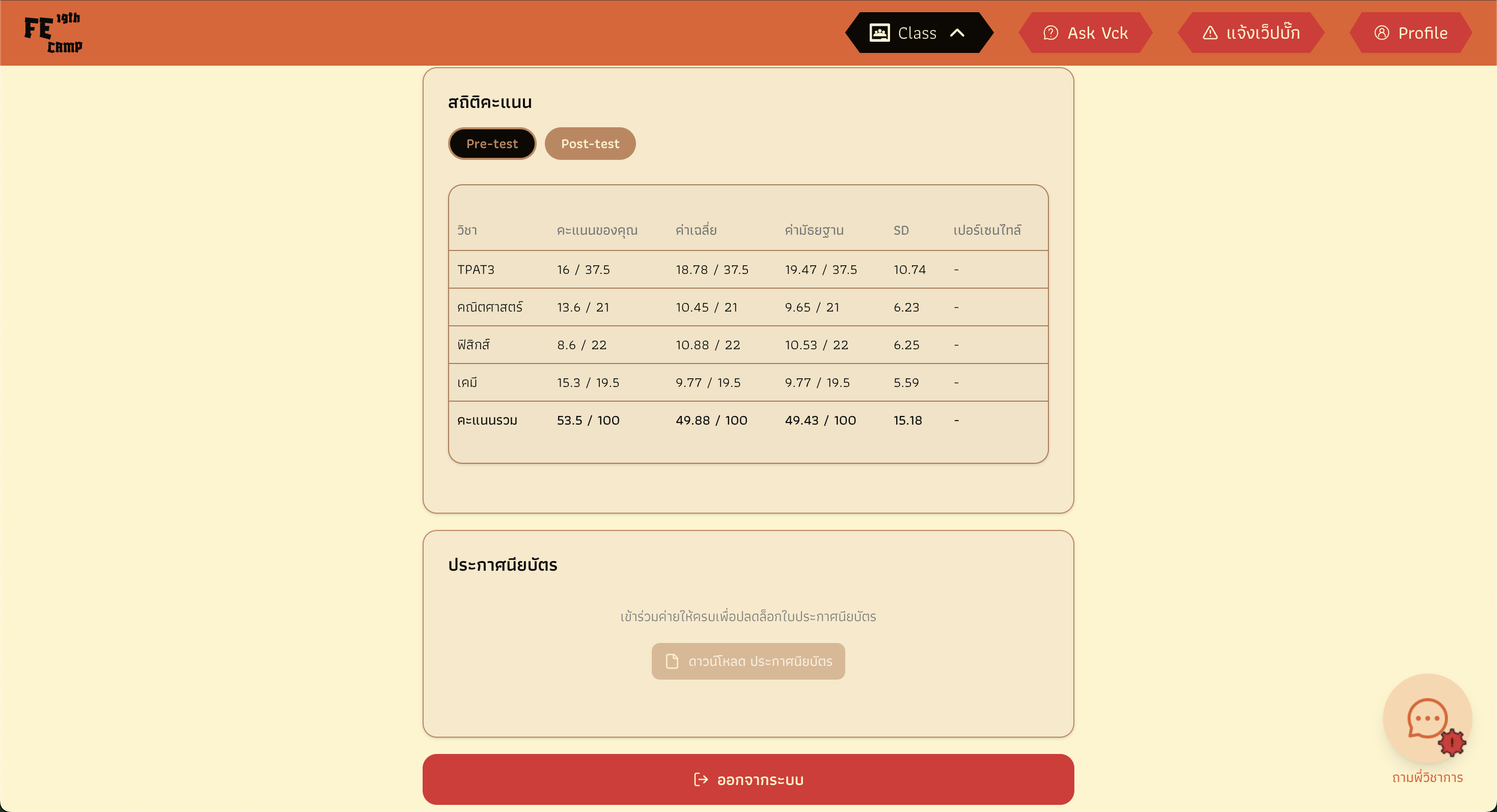Select the ฟิสิกส์ subject row label
This screenshot has width=1497, height=812.
point(473,345)
